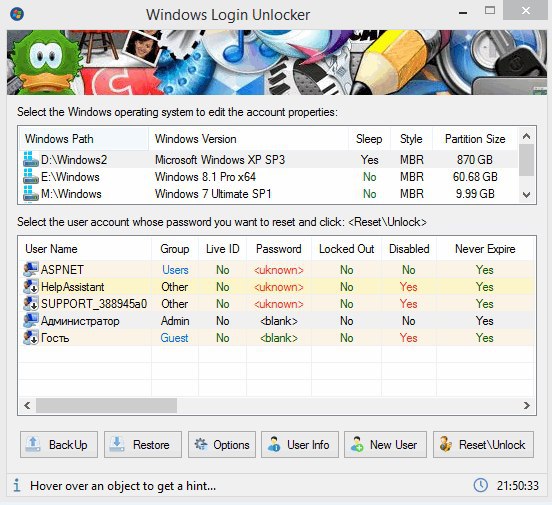
Task: Click the Users group cell for ASPNET
Action: [175, 270]
